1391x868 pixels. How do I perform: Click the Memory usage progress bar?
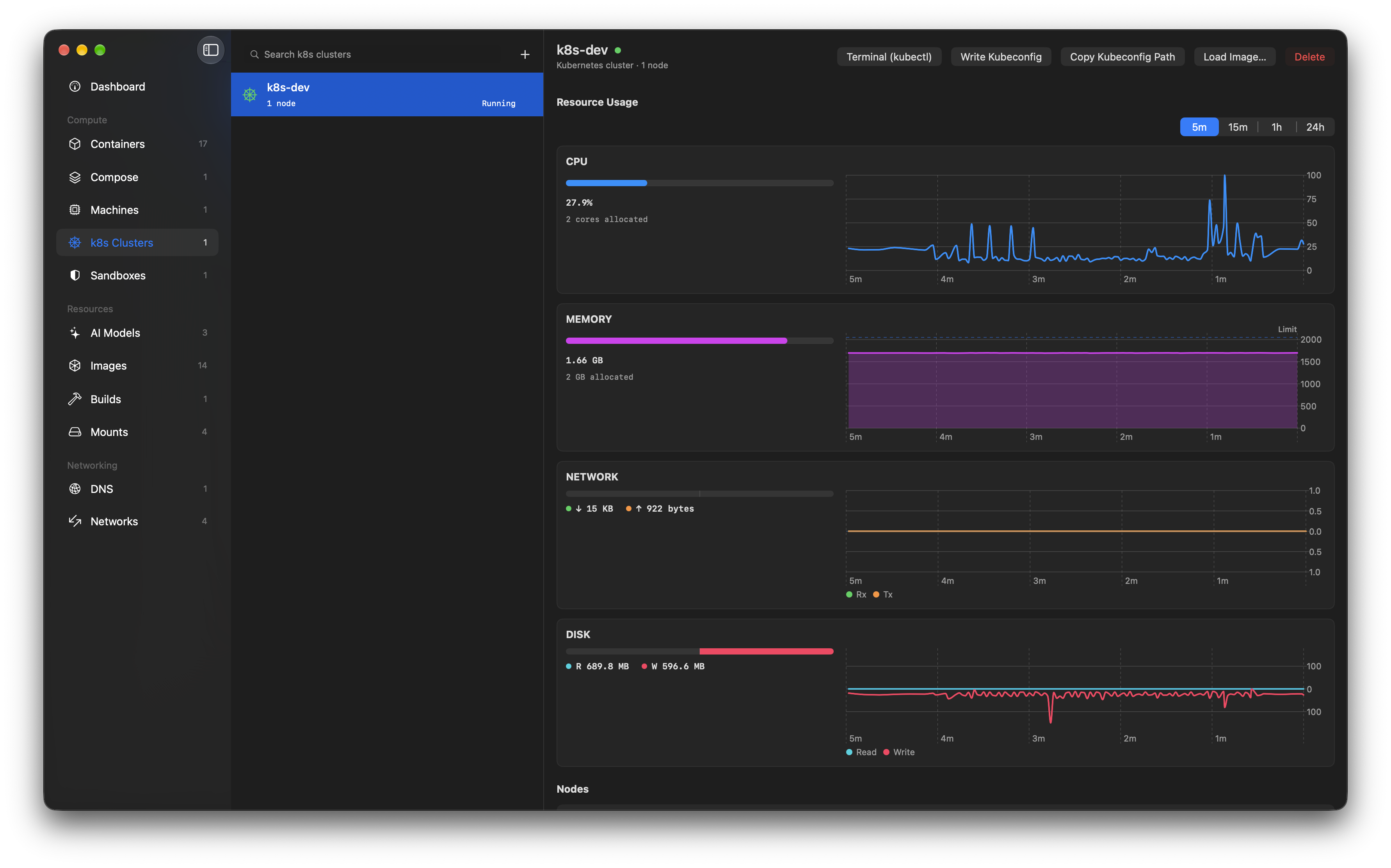coord(699,341)
